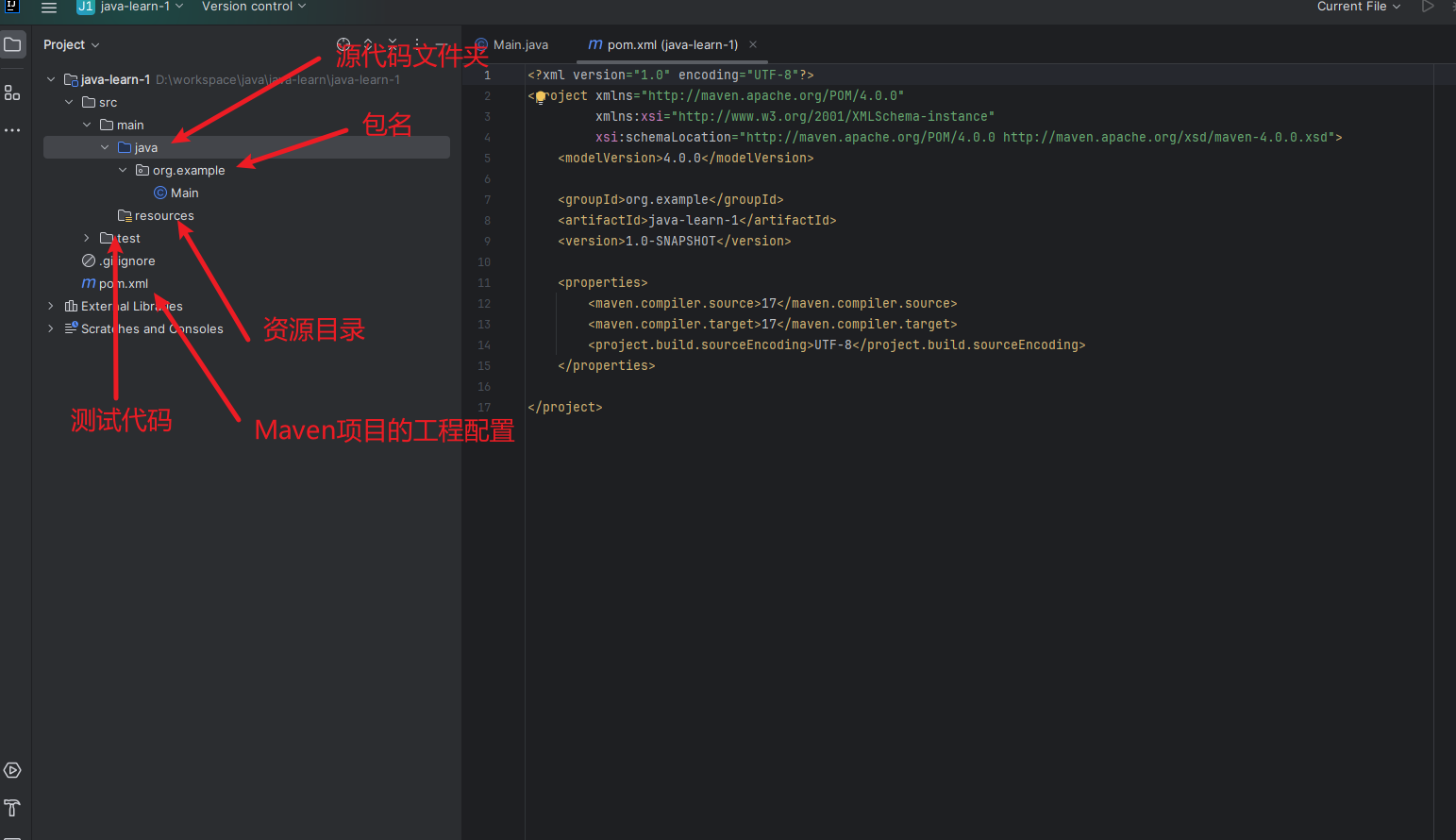The image size is (1456, 840).
Task: Open the Version control dropdown
Action: pos(254,7)
